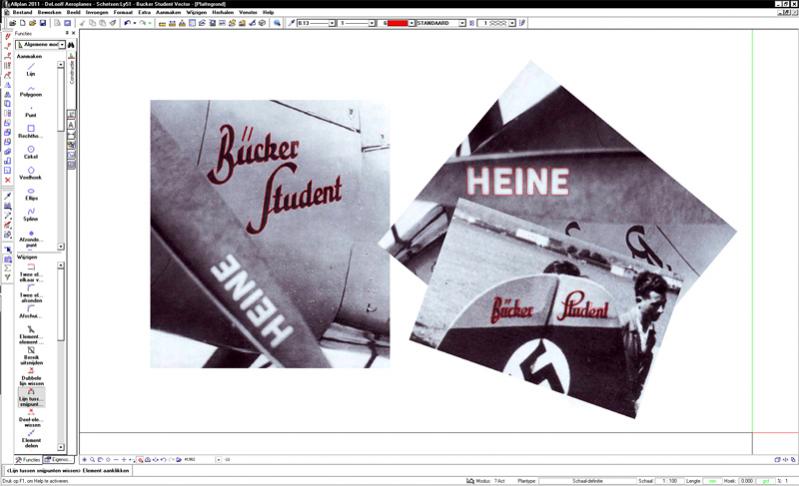
Task: Open the Extra menu
Action: coord(144,12)
